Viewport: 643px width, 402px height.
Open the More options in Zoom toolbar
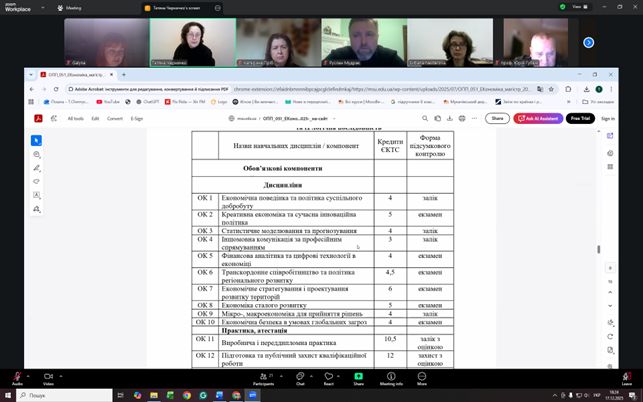coord(422,378)
